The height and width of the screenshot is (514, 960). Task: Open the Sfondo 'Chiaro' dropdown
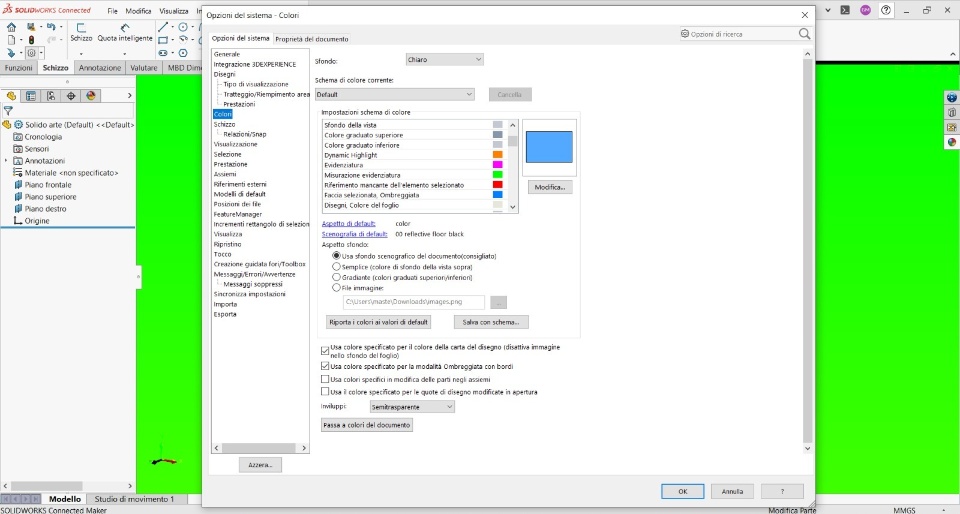pyautogui.click(x=444, y=59)
